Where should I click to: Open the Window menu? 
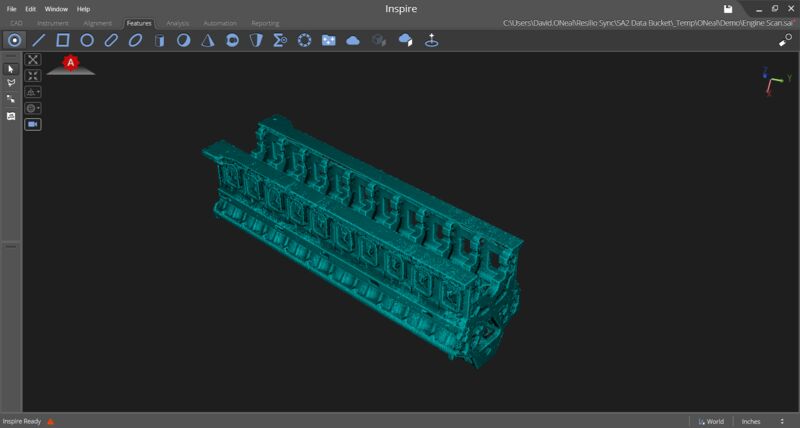tap(56, 9)
